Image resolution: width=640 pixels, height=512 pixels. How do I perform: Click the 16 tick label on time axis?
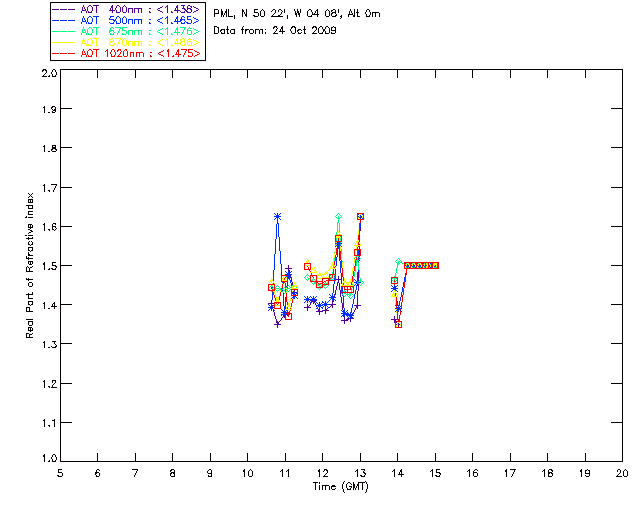pyautogui.click(x=472, y=473)
